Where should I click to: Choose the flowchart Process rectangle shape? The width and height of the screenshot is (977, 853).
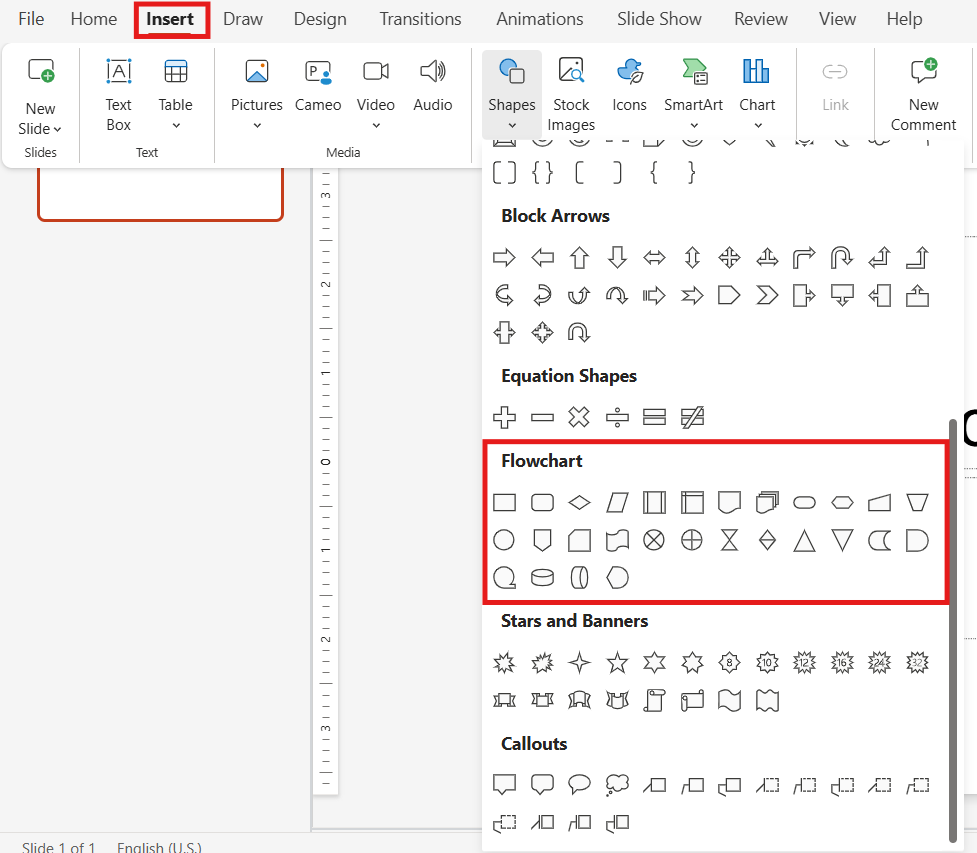[x=504, y=502]
